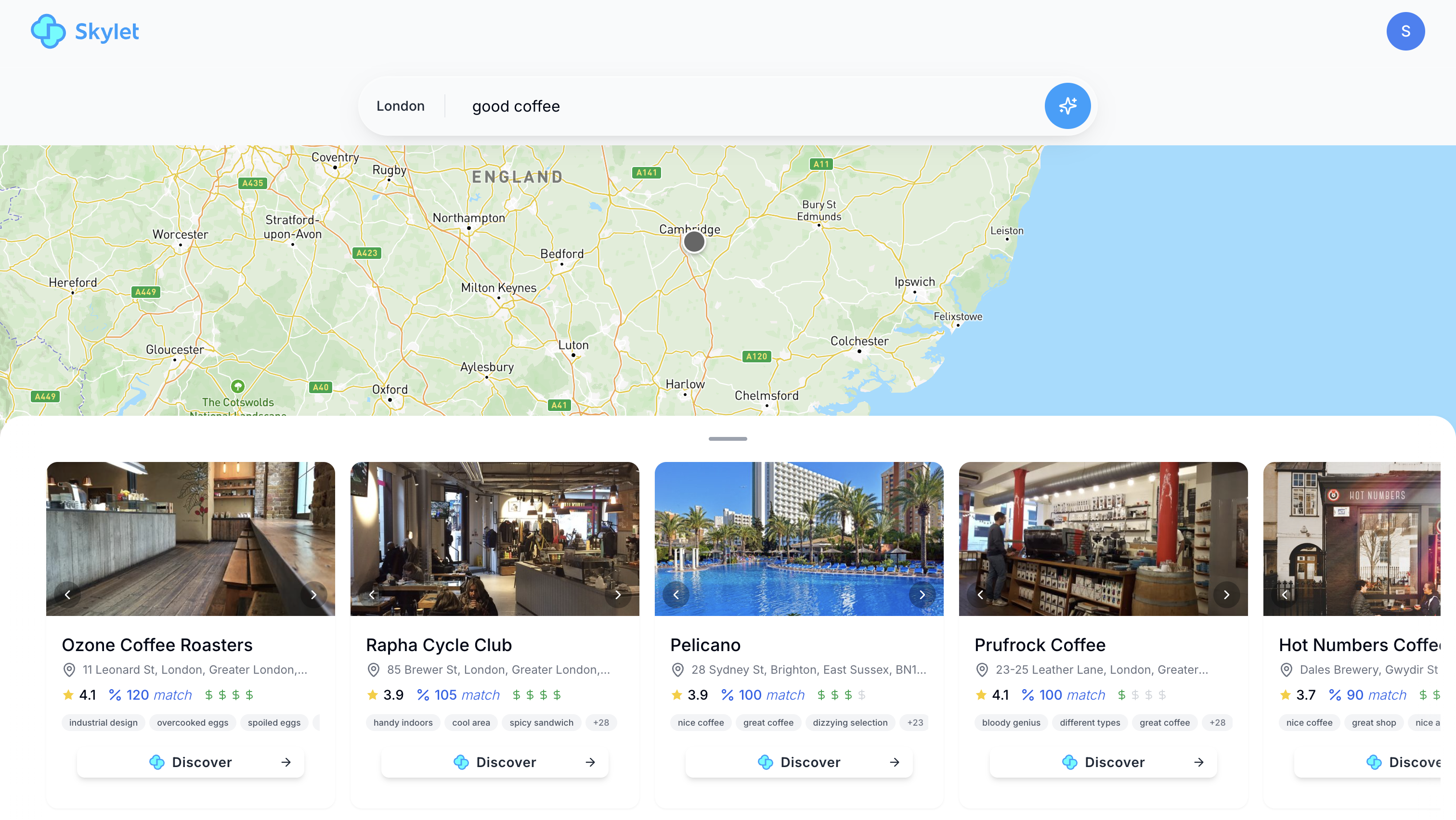Show previous photo of Hot Numbers Coffee

(x=1284, y=595)
